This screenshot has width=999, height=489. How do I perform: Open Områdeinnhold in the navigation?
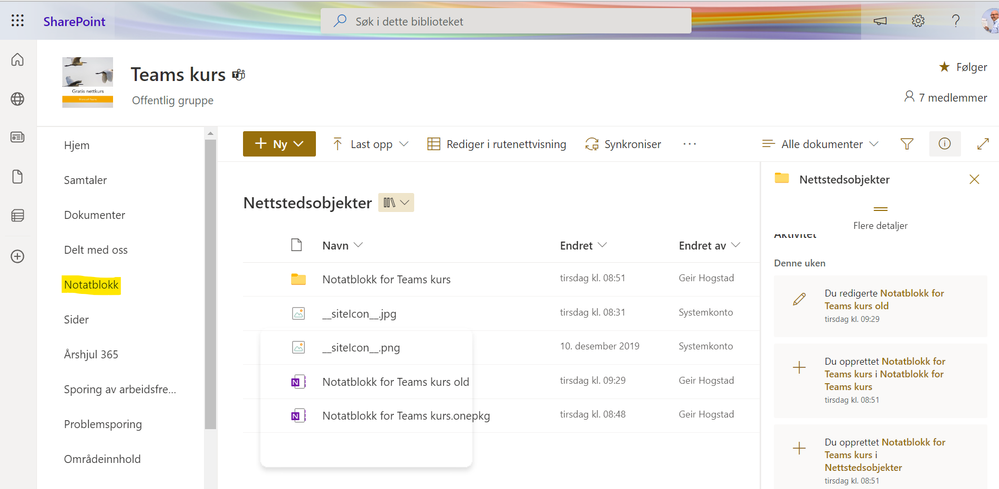tap(102, 459)
